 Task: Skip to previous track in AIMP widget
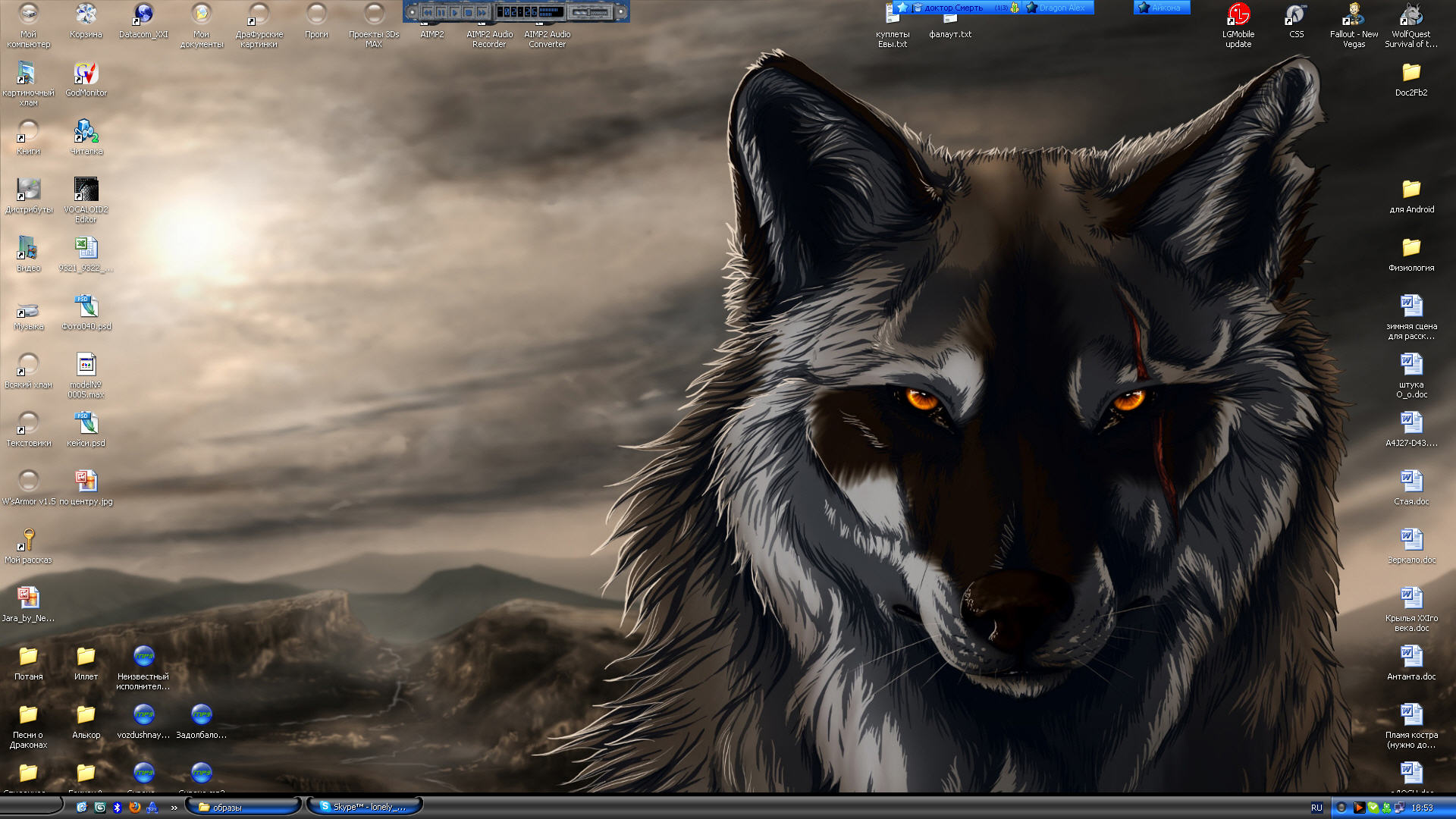click(x=428, y=12)
